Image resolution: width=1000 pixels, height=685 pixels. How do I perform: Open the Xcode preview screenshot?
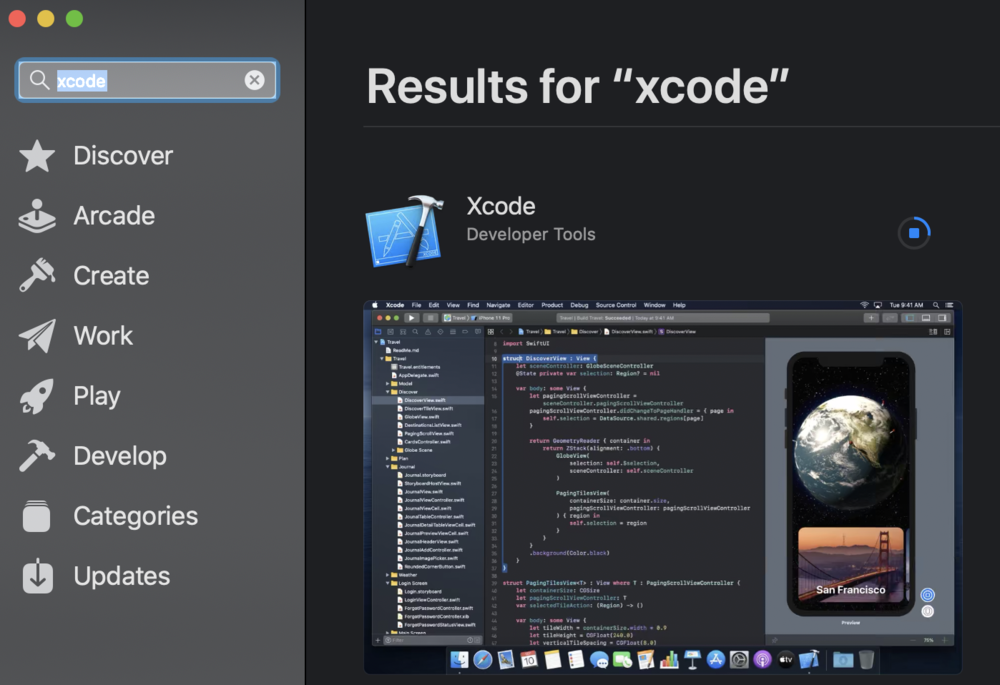(662, 485)
